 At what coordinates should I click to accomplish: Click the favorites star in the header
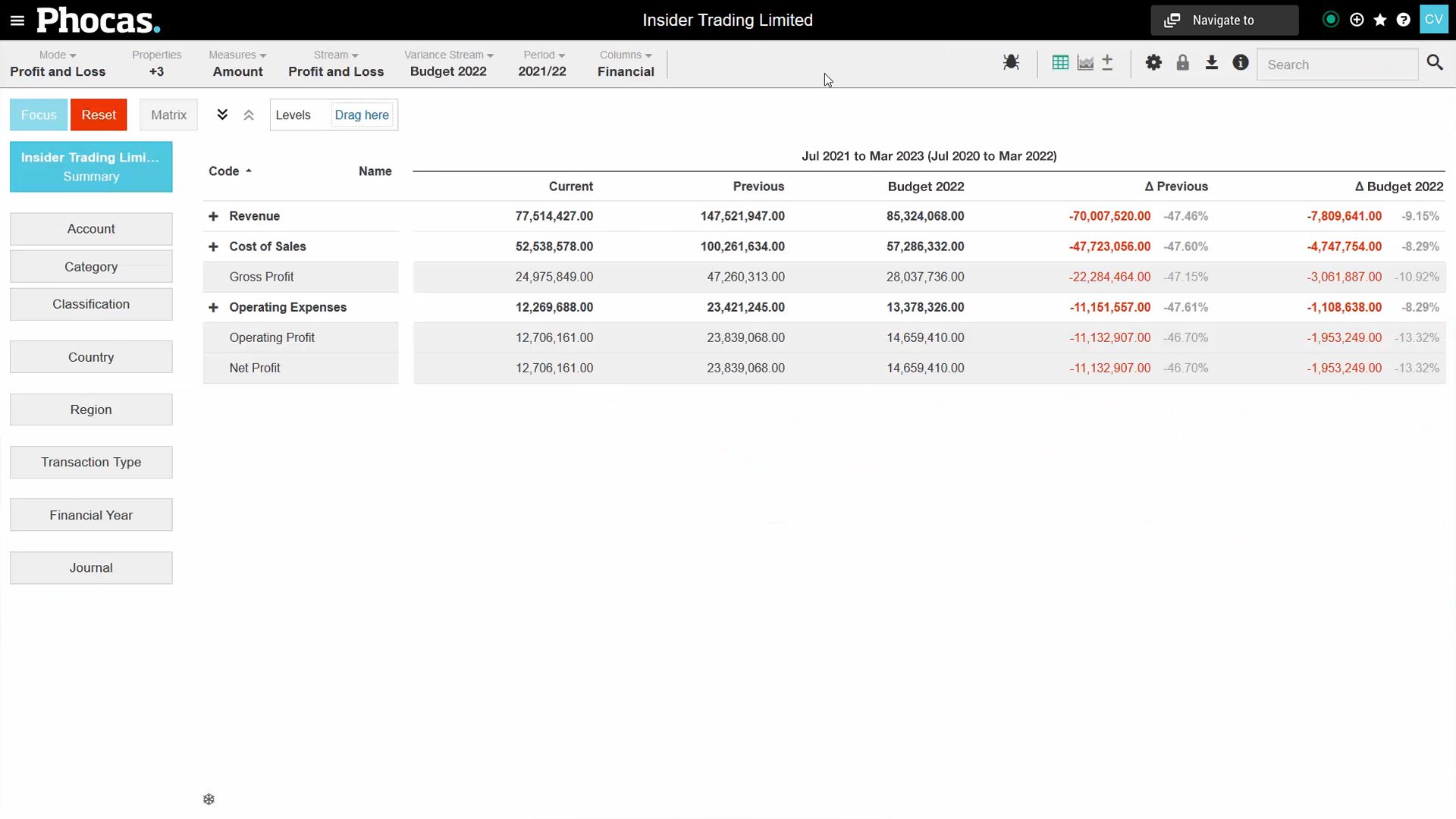(1380, 20)
